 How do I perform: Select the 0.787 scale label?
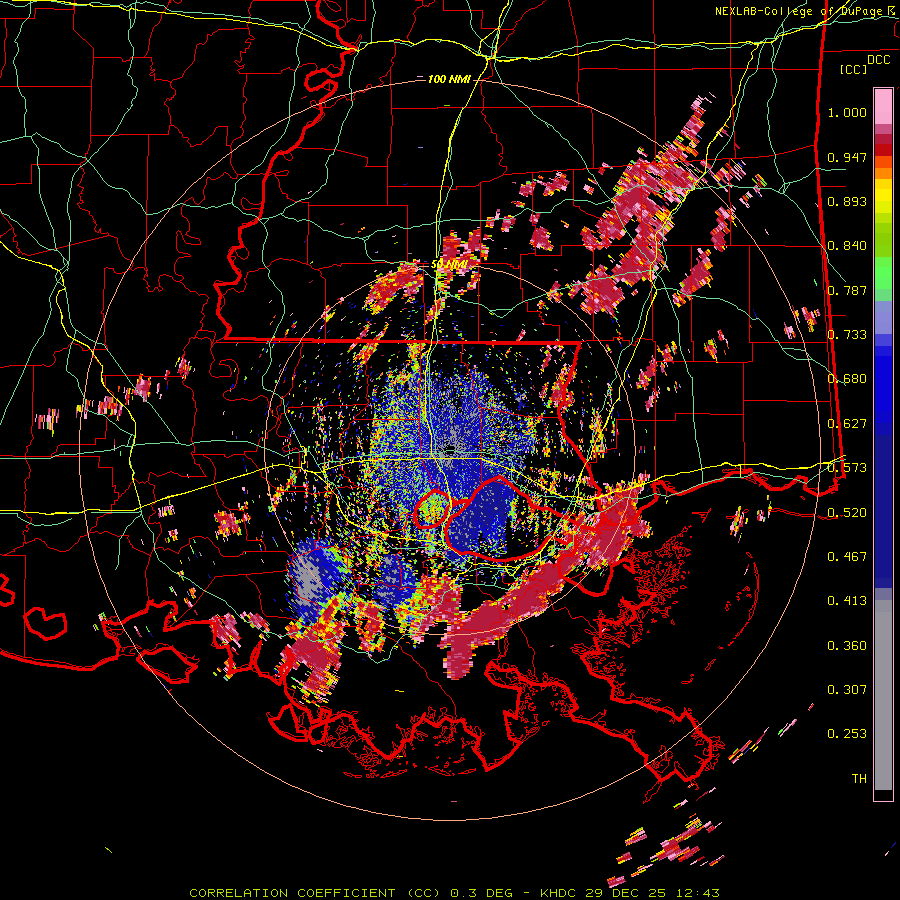(x=847, y=290)
